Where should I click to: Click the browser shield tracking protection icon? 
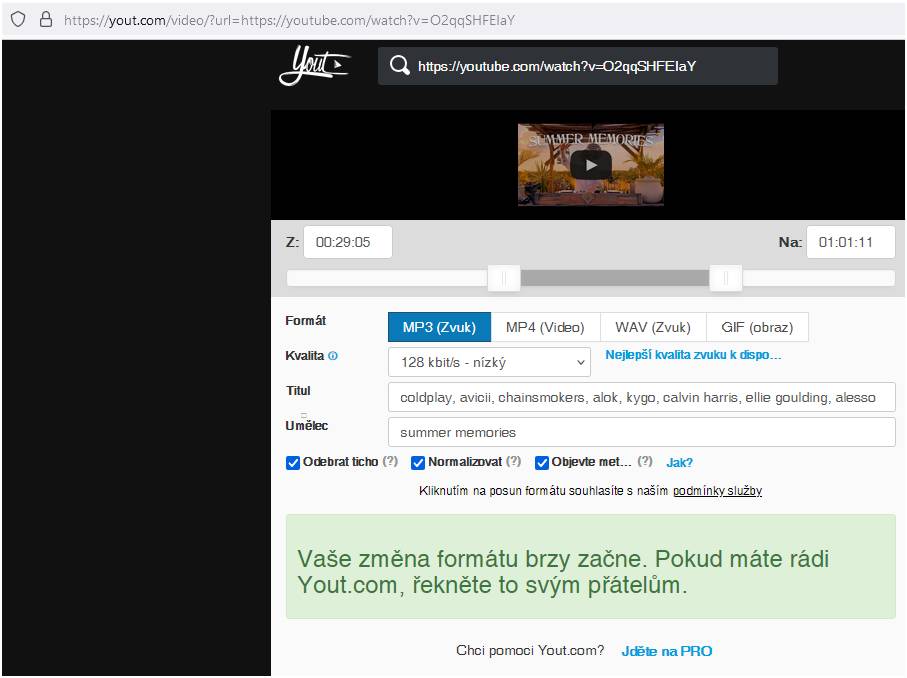[x=19, y=20]
